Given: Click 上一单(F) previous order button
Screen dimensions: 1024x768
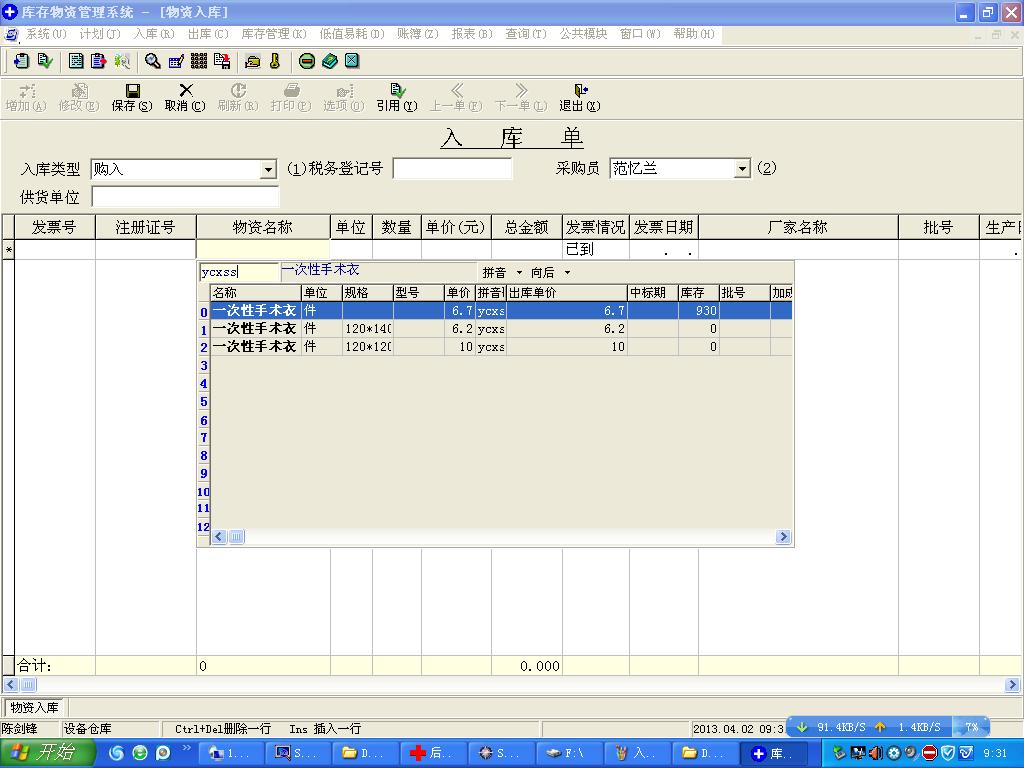Looking at the screenshot, I should (456, 97).
